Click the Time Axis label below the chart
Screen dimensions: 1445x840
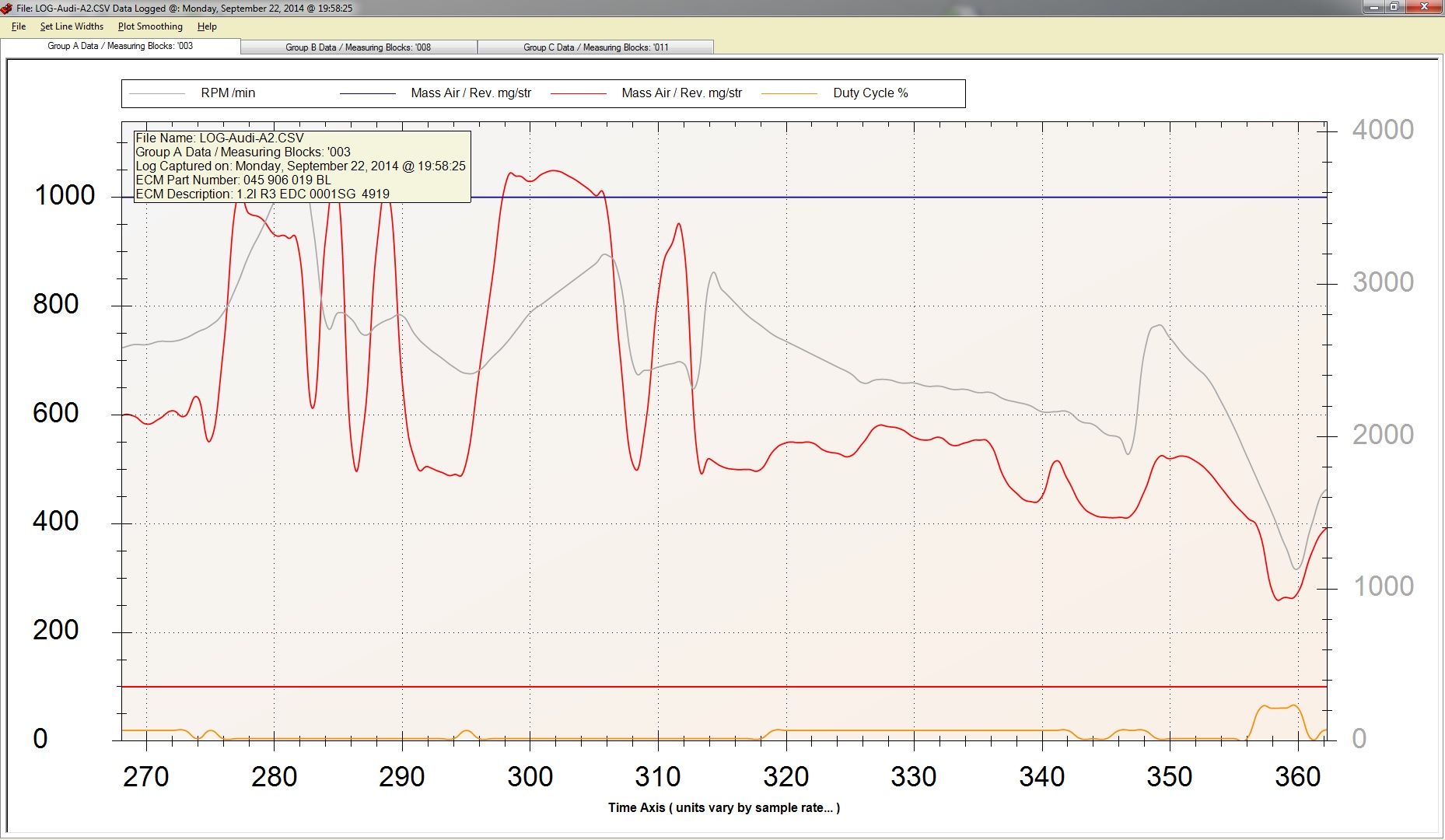[723, 807]
